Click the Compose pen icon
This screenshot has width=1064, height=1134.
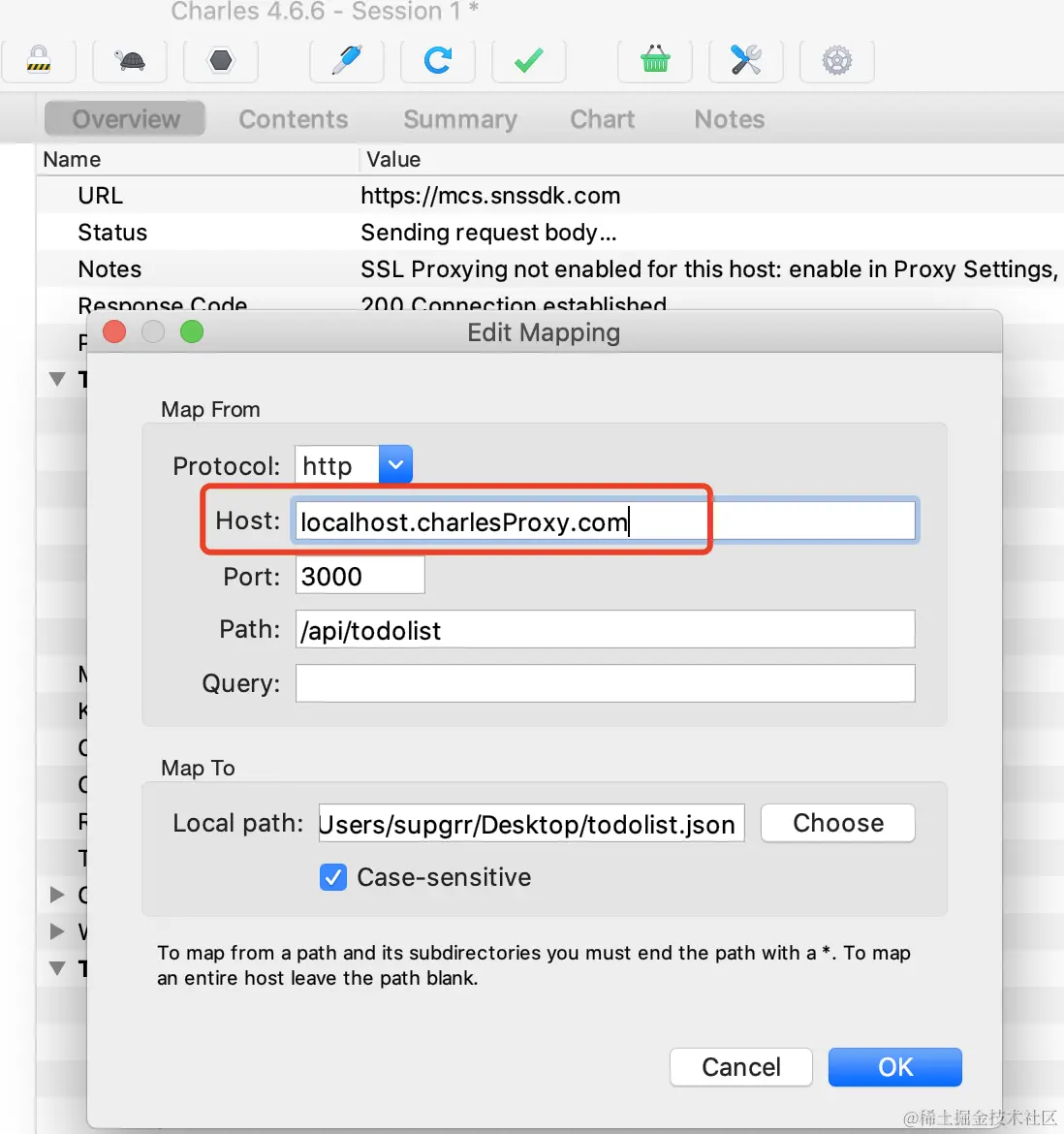[x=347, y=61]
